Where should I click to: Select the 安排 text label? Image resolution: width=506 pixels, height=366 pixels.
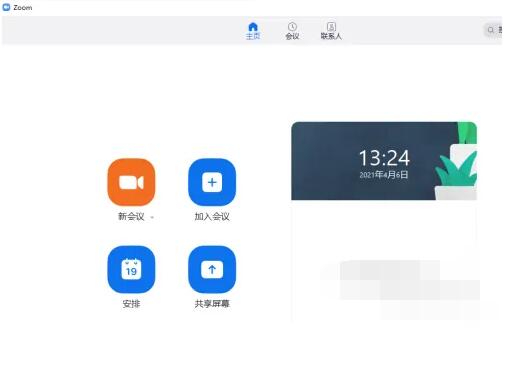131,304
